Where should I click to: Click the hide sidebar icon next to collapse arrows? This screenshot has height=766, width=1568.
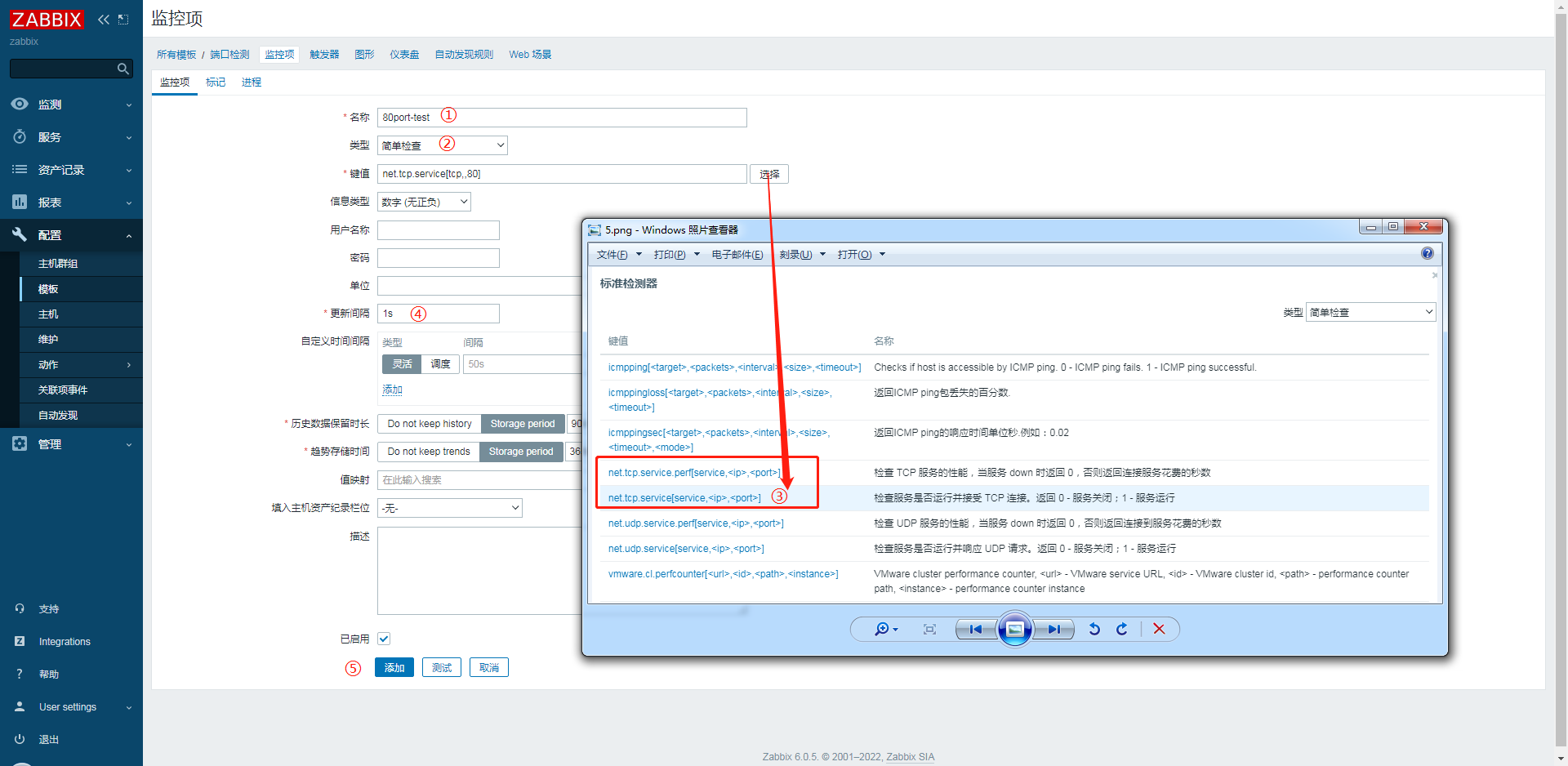(123, 20)
